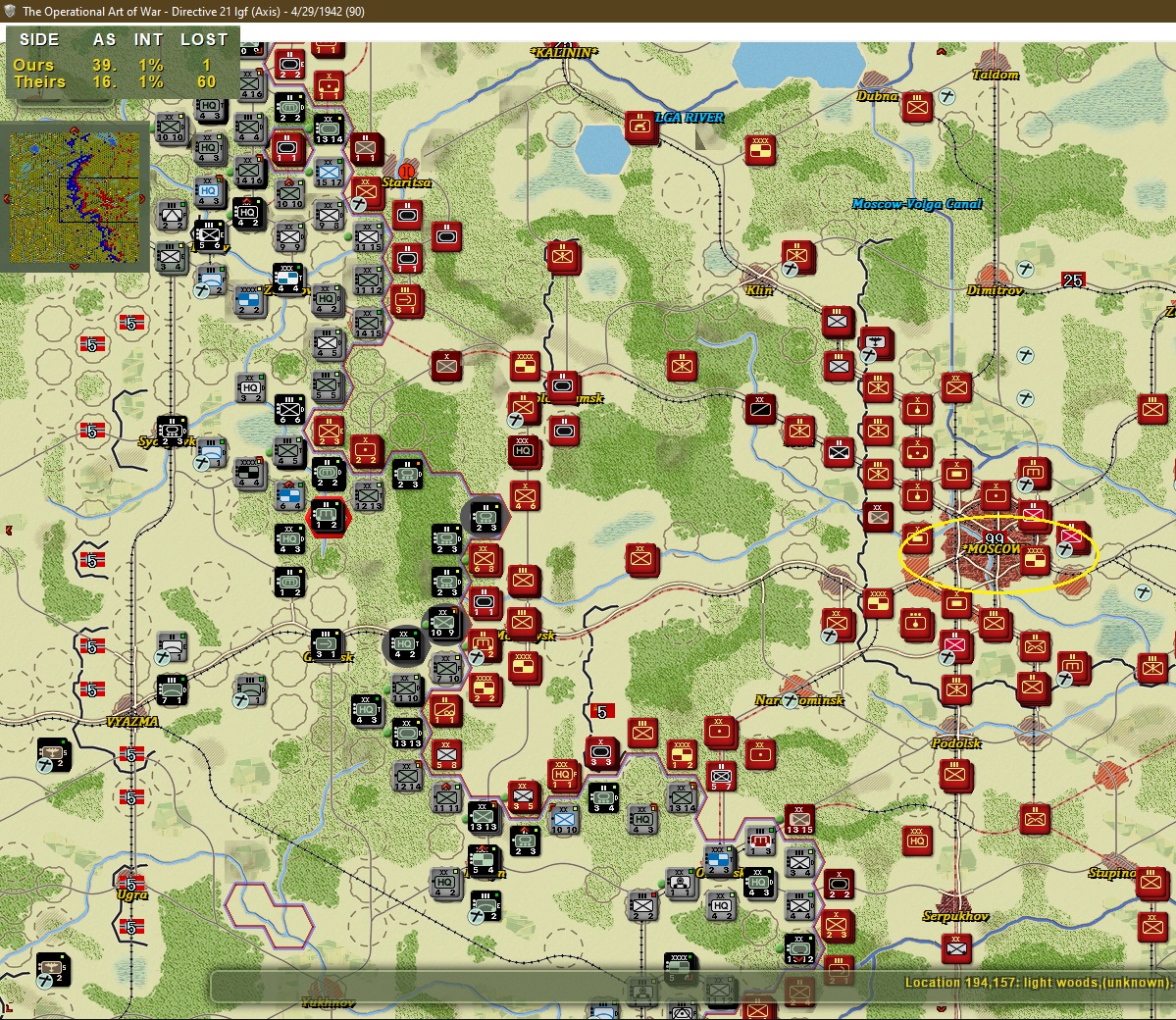Select German XX infantry 7-10
Image resolution: width=1176 pixels, height=1020 pixels.
tap(446, 668)
